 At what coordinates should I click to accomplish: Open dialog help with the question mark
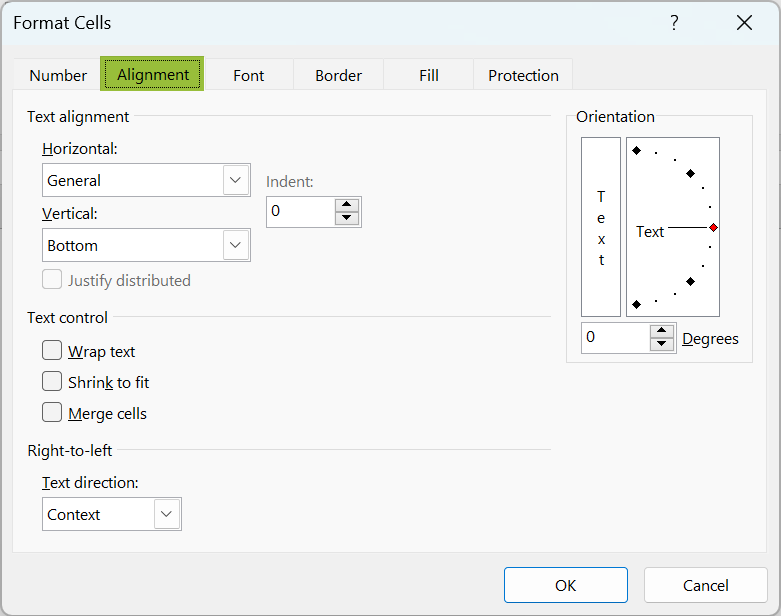(674, 22)
